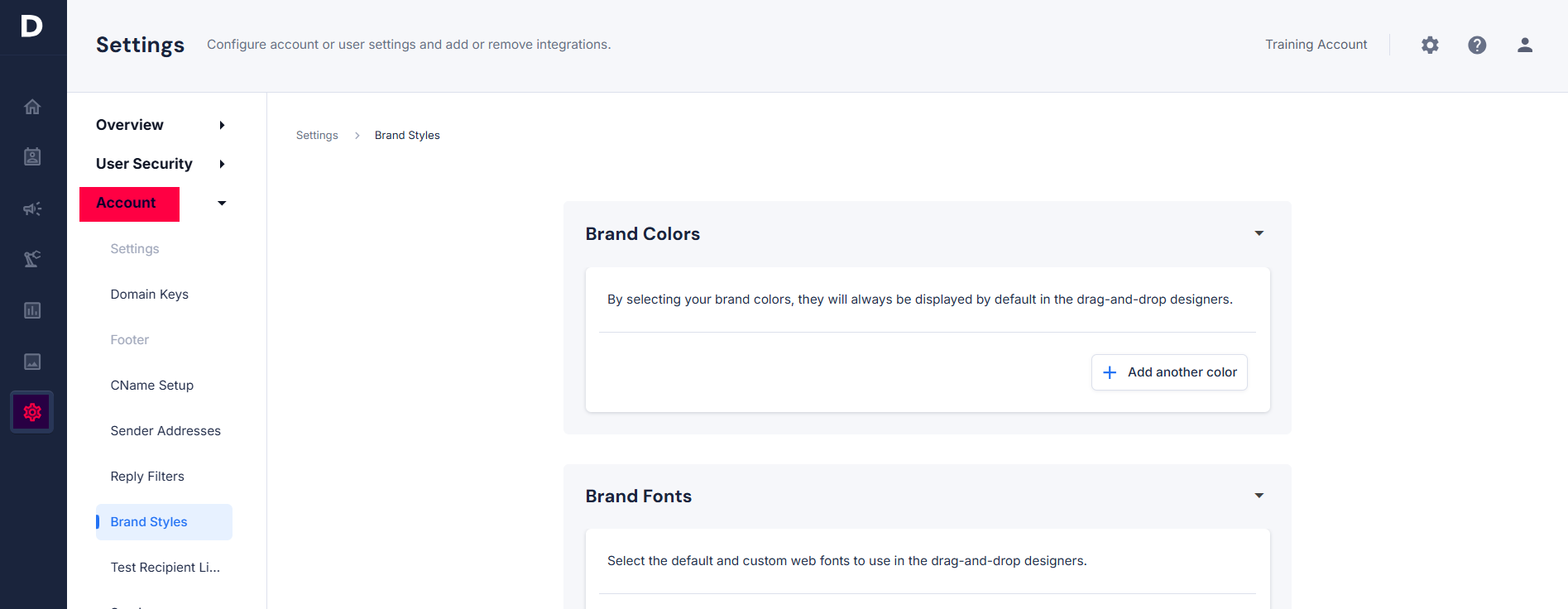Select the Overview menu item
The height and width of the screenshot is (609, 1568).
pos(130,125)
